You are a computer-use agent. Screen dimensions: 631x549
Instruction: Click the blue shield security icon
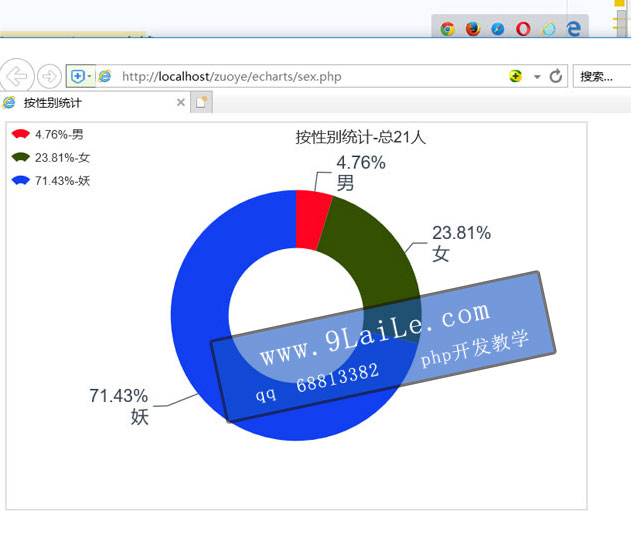(77, 76)
